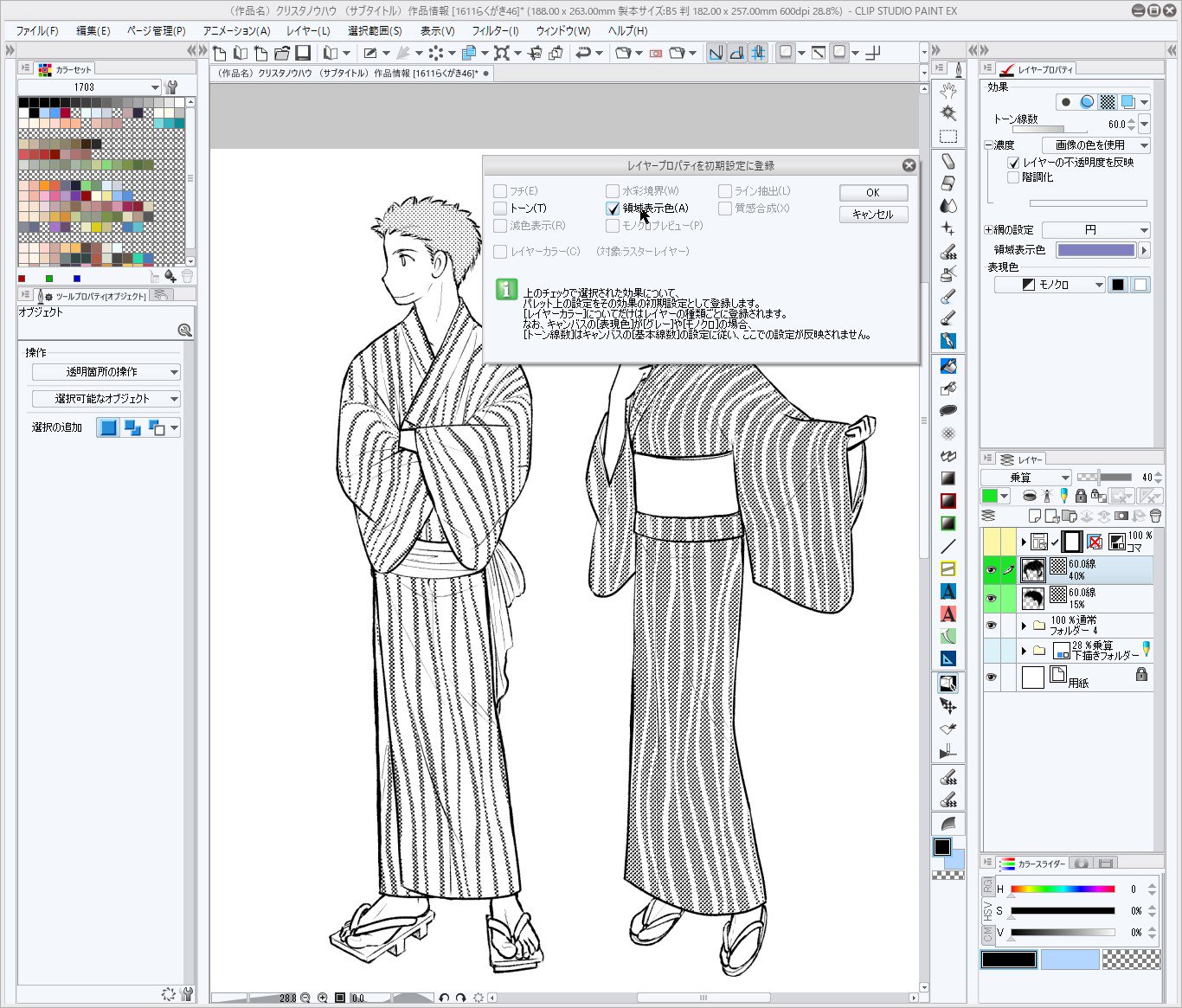Click the New raster layer icon
This screenshot has height=1008, width=1182.
1034,516
